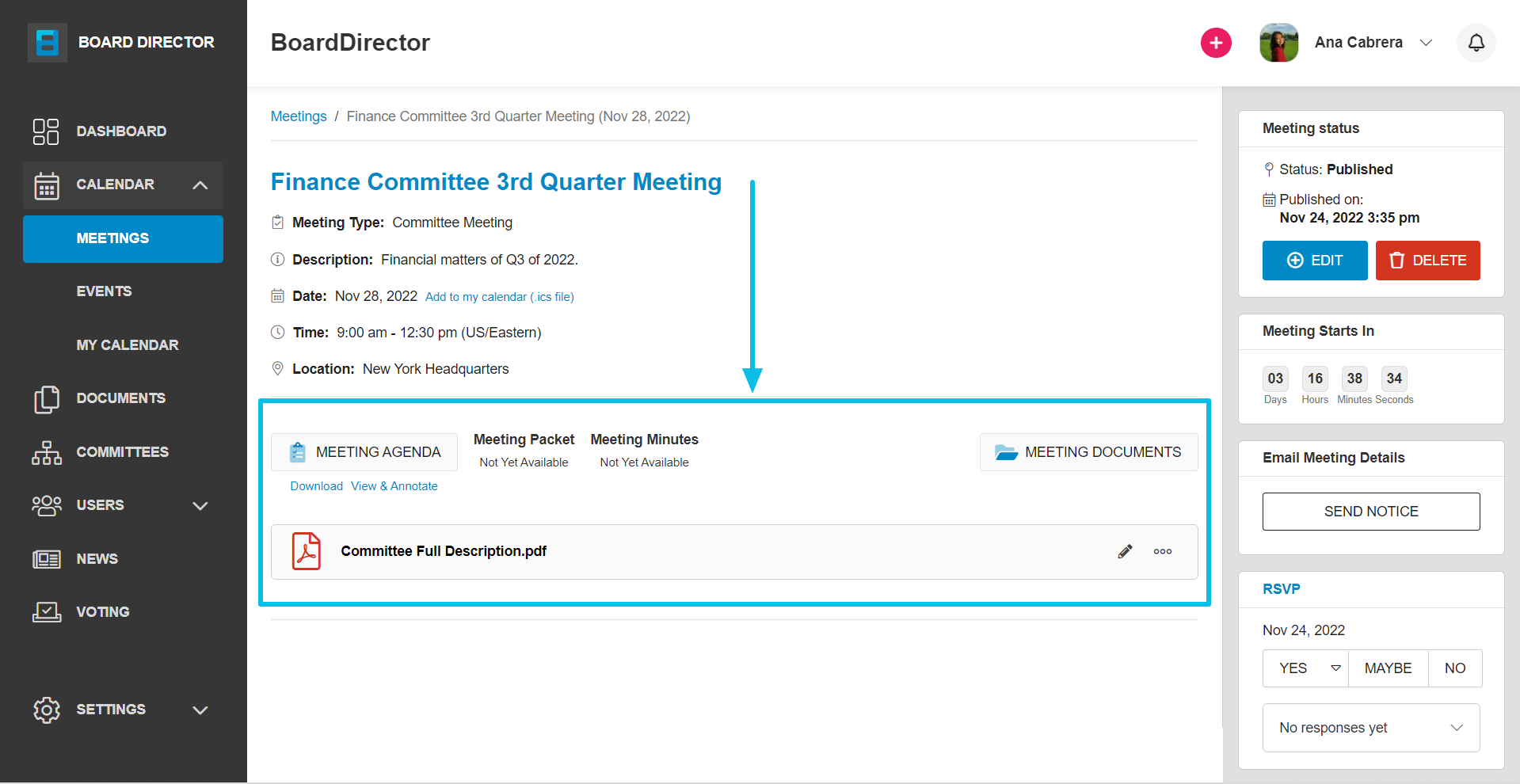The image size is (1520, 784).
Task: Expand the Users sidebar menu
Action: 200,505
